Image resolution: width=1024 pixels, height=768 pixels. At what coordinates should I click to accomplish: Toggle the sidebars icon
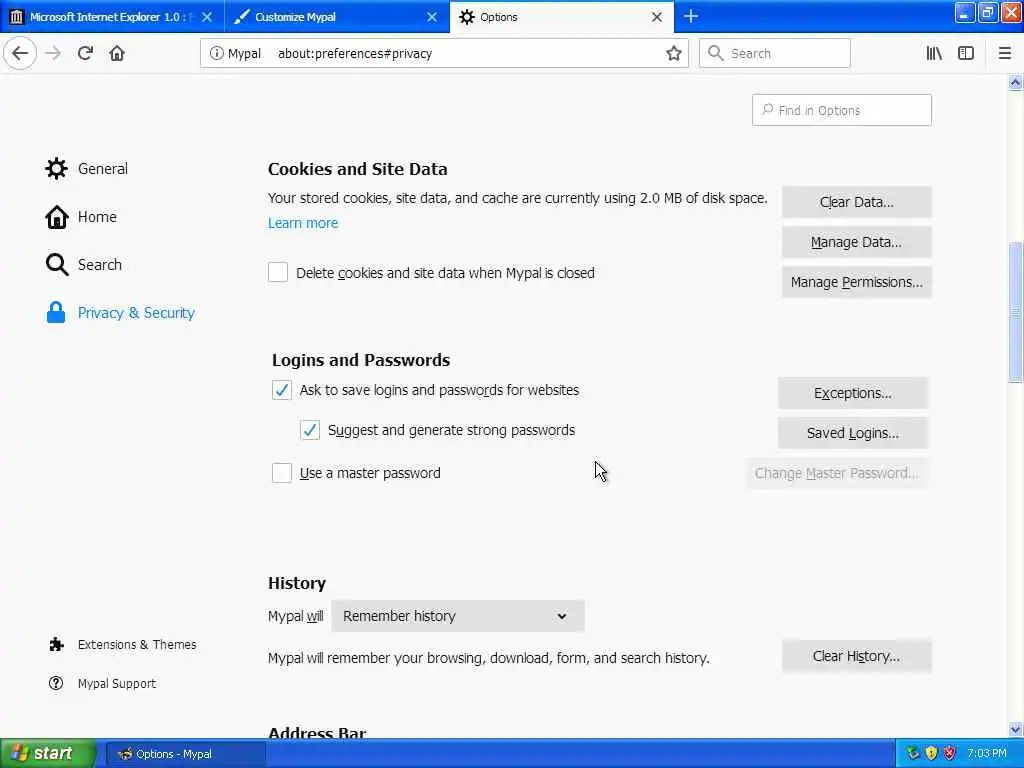click(x=966, y=54)
